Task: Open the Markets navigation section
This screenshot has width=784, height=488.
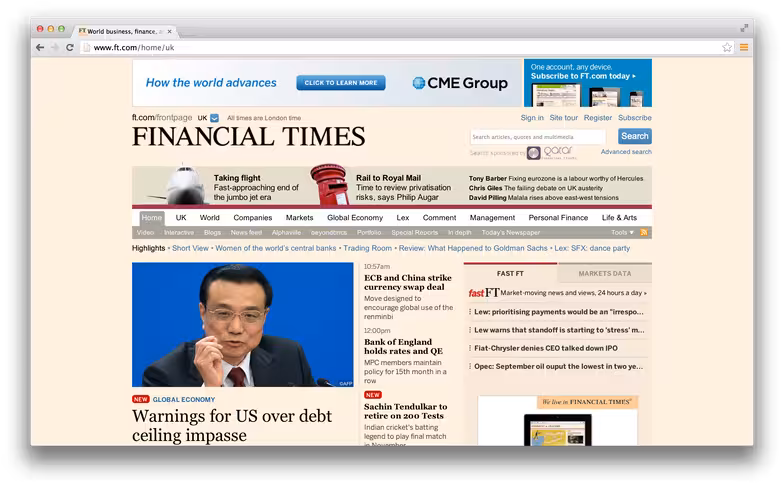Action: pyautogui.click(x=300, y=218)
